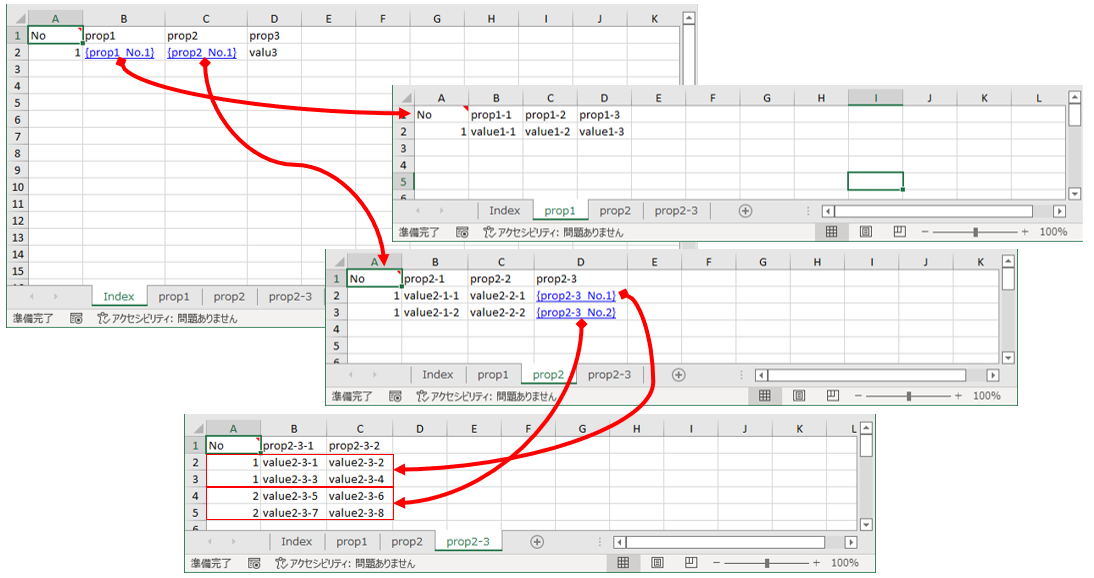This screenshot has height=578, width=1094.
Task: Select Page Break Preview icon in prop1 window
Action: tap(898, 230)
